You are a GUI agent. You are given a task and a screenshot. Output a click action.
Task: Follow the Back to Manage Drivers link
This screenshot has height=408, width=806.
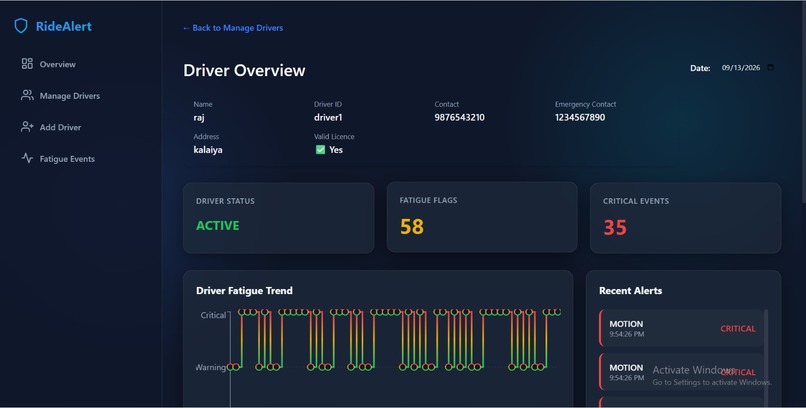pos(233,28)
